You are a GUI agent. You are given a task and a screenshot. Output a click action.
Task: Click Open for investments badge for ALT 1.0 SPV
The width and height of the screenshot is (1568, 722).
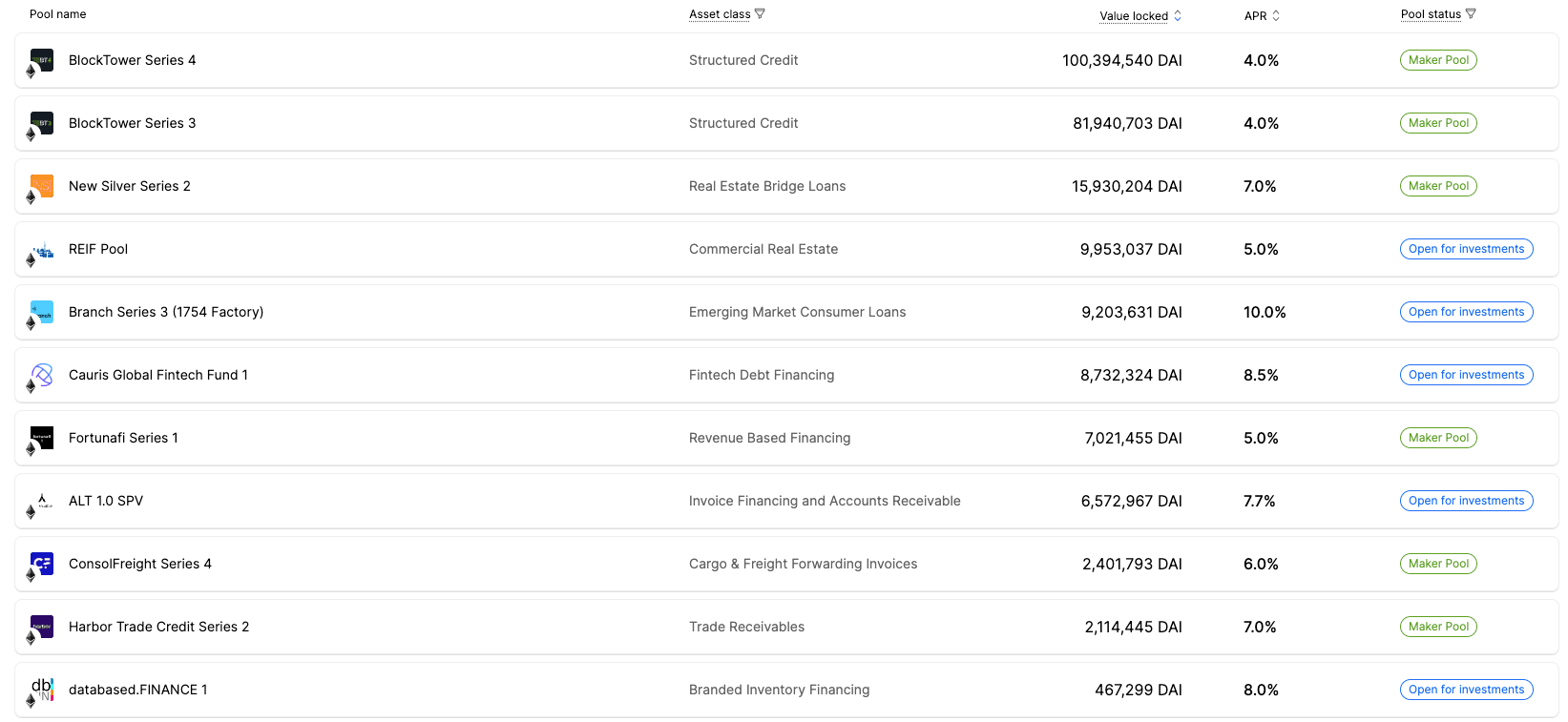(x=1466, y=501)
